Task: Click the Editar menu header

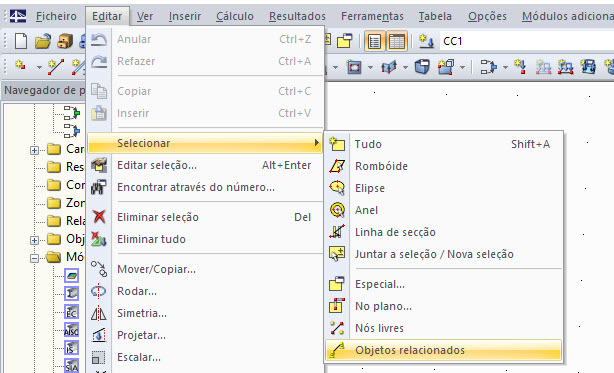Action: pos(107,16)
